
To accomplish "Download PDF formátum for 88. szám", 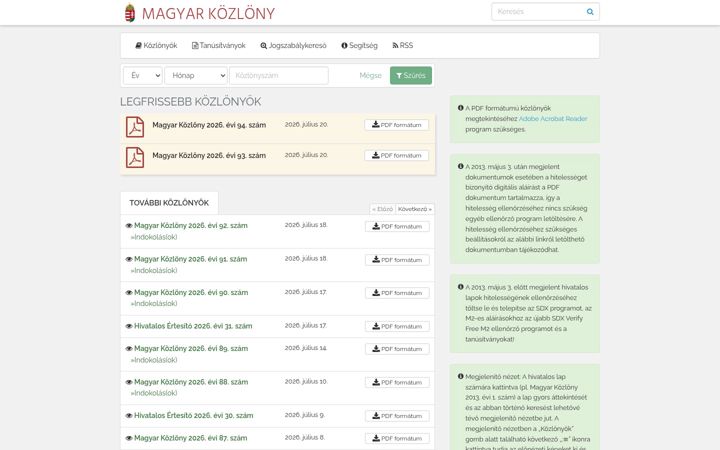I will (x=397, y=382).
